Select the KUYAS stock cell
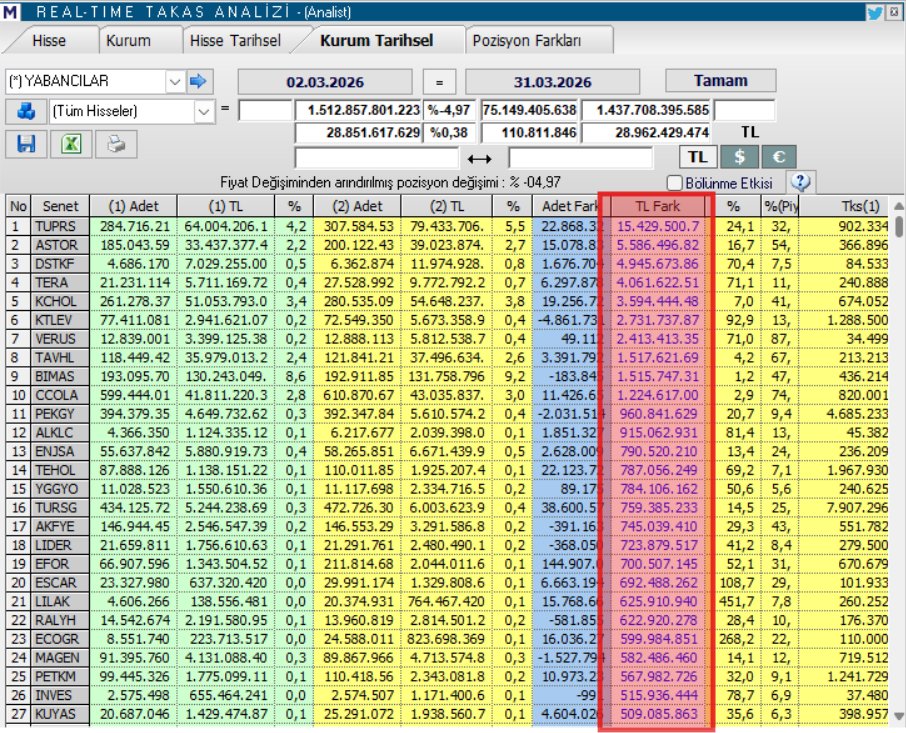This screenshot has height=733, width=906. [60, 715]
